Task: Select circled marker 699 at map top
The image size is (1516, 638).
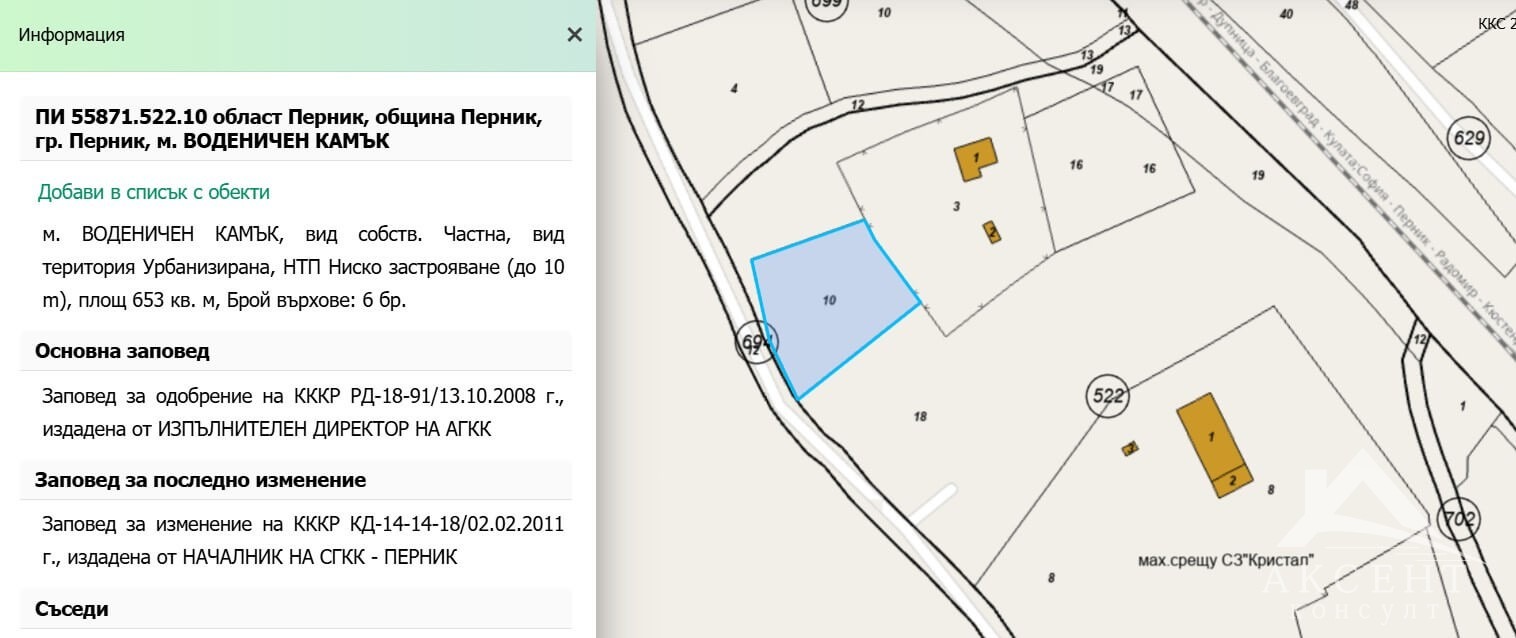Action: [825, 5]
